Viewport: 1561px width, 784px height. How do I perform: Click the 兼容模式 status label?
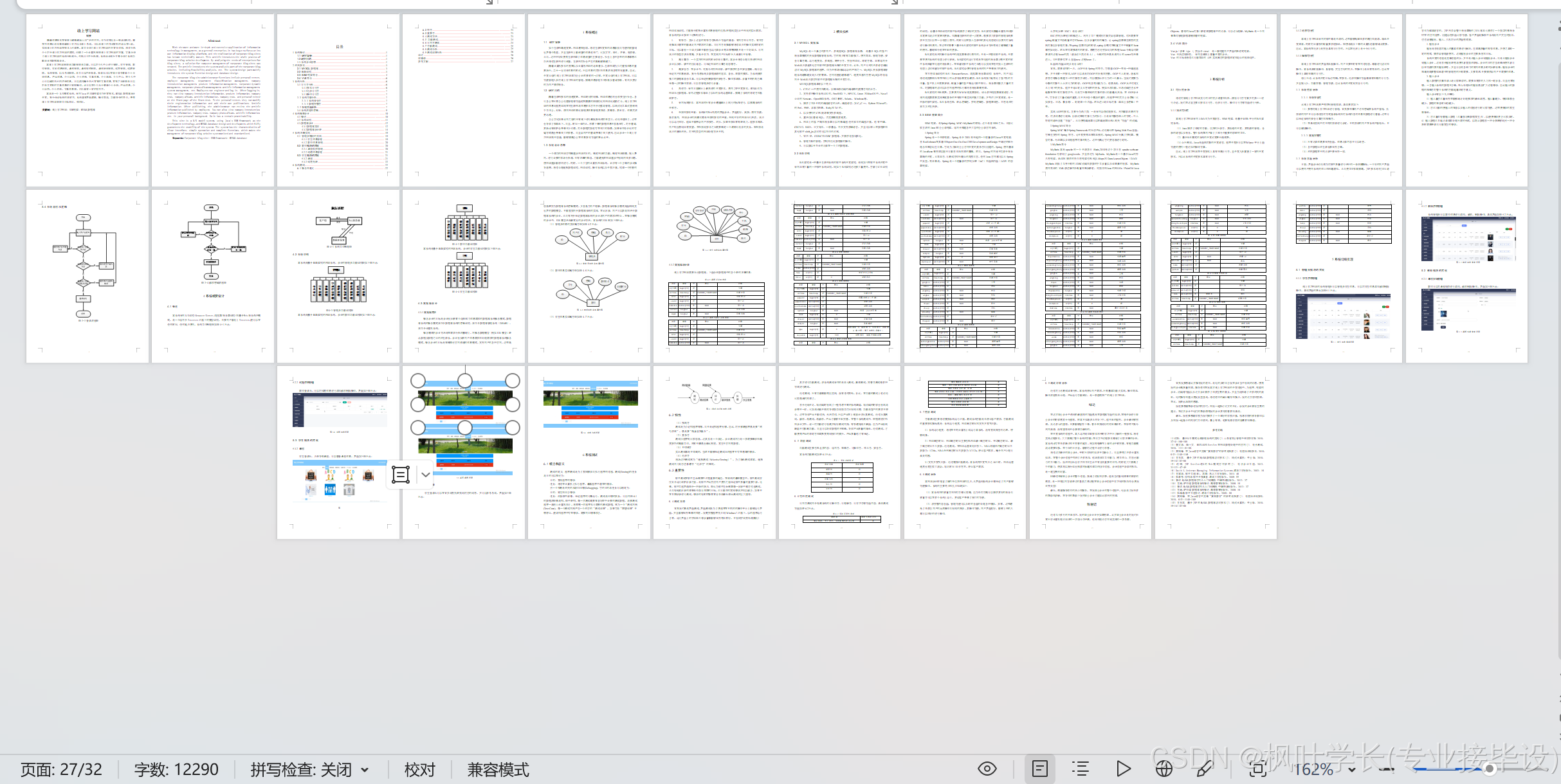498,769
